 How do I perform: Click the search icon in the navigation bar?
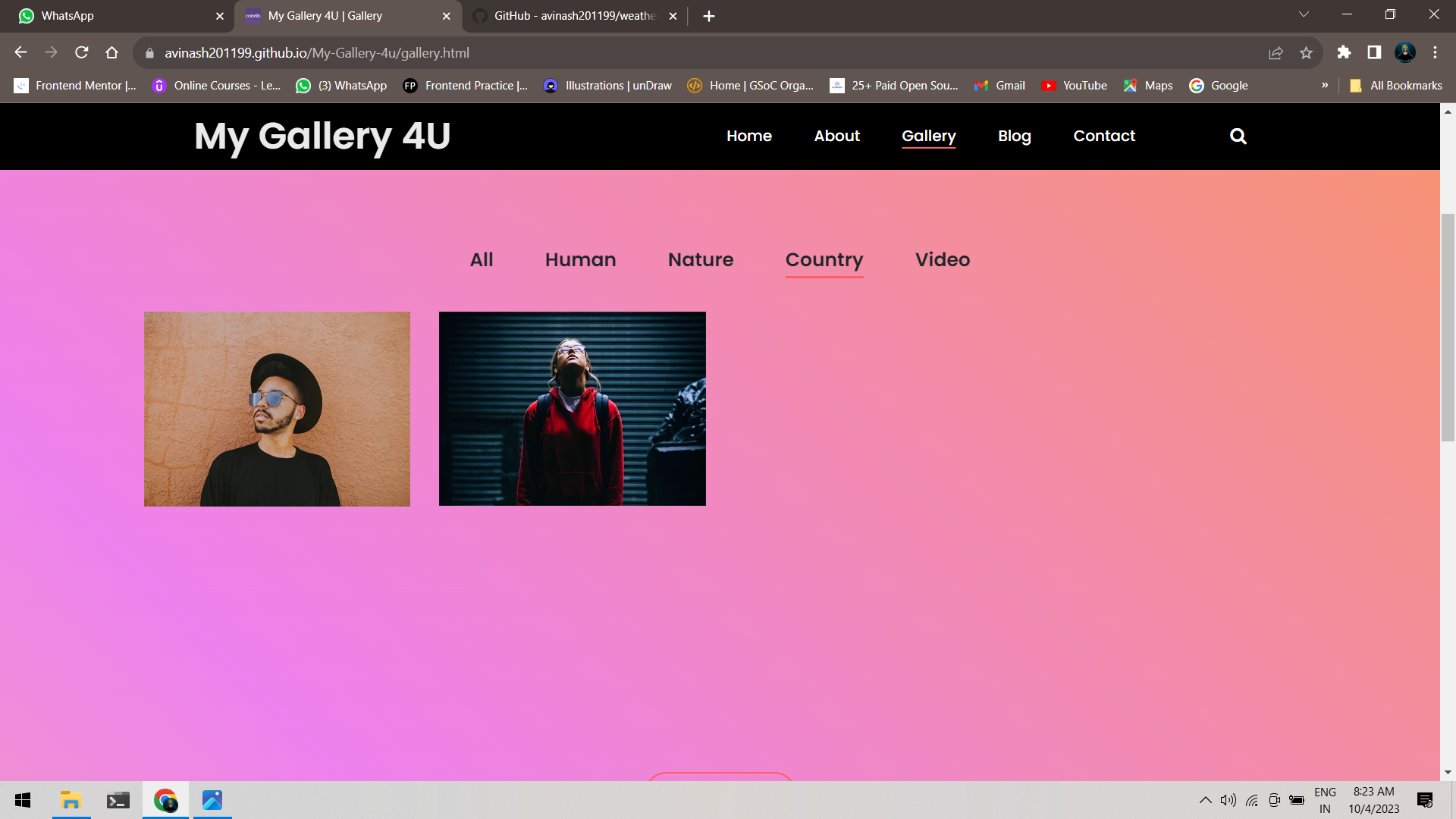[1238, 136]
